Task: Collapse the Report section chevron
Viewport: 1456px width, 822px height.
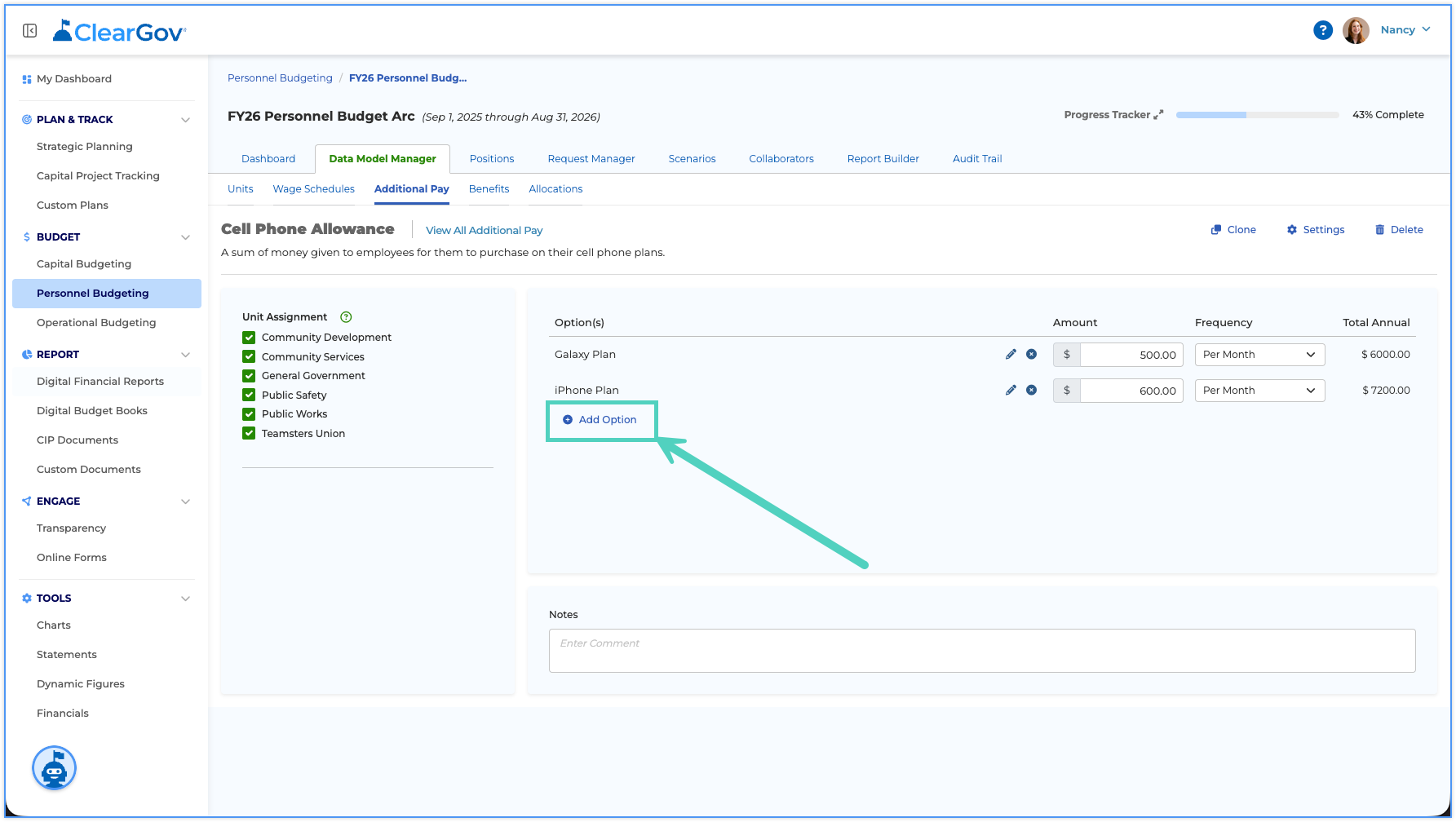Action: click(185, 355)
